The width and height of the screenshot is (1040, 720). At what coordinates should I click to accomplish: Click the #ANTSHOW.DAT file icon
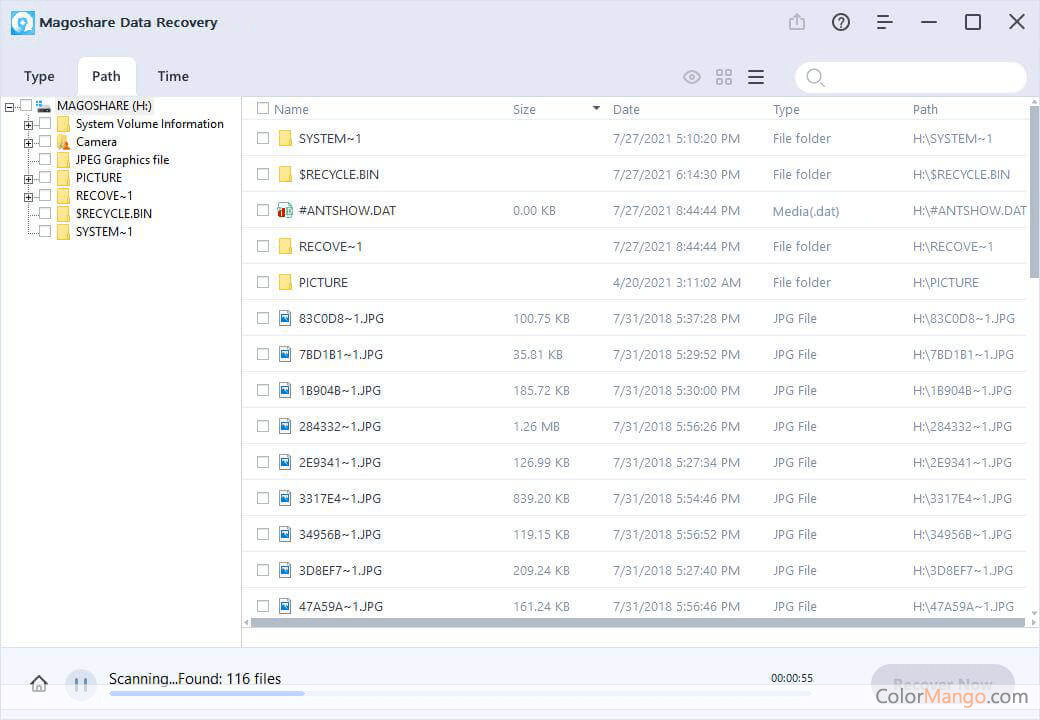284,210
